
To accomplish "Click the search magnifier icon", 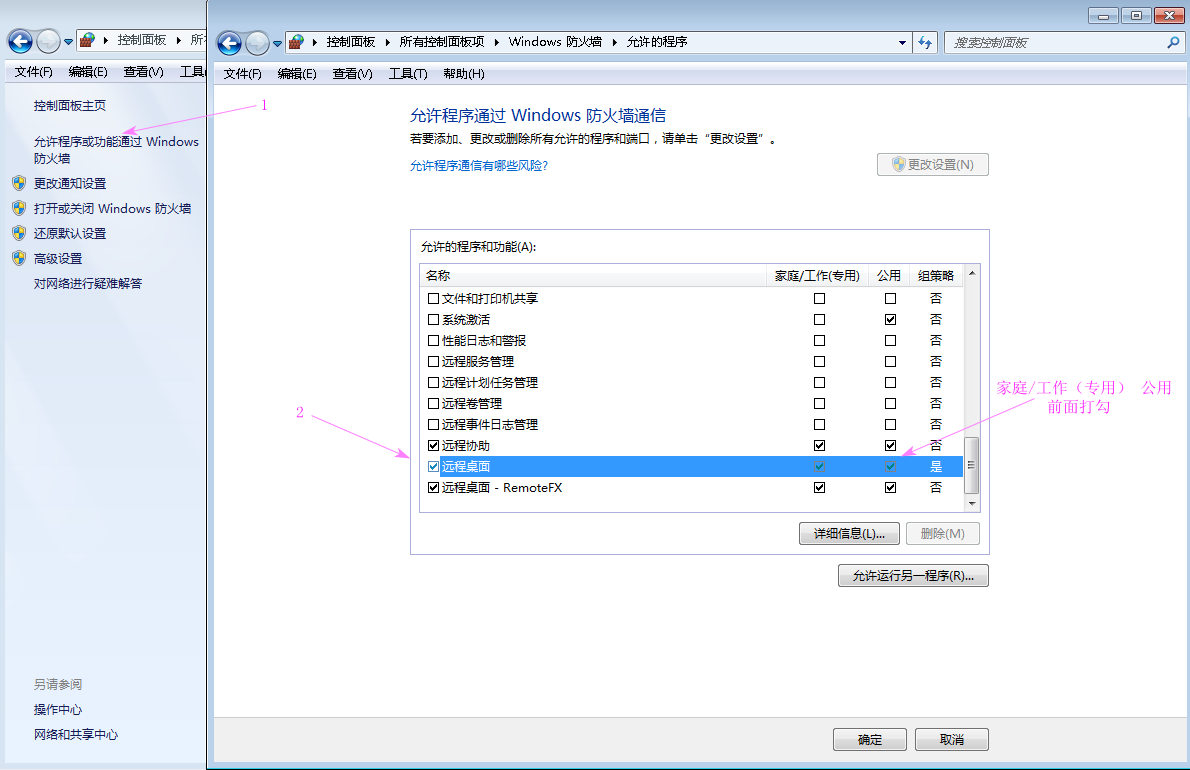I will click(x=1172, y=42).
